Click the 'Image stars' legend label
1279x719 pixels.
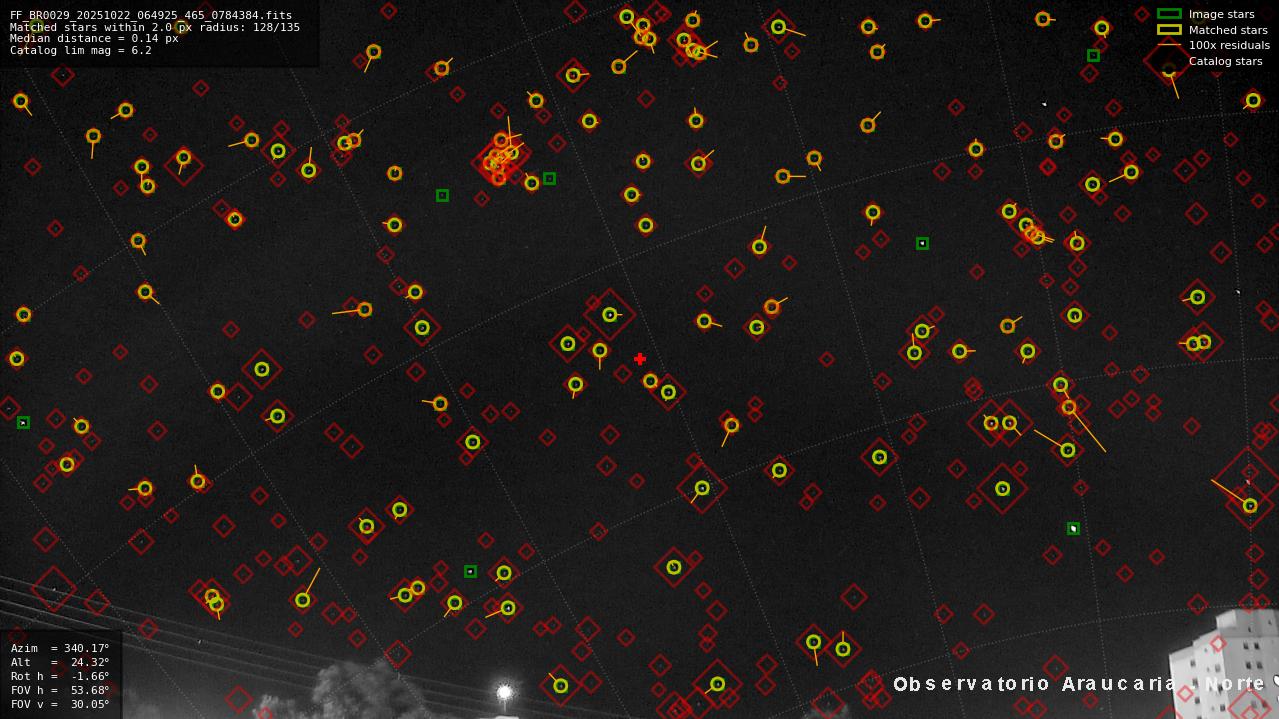(1221, 15)
